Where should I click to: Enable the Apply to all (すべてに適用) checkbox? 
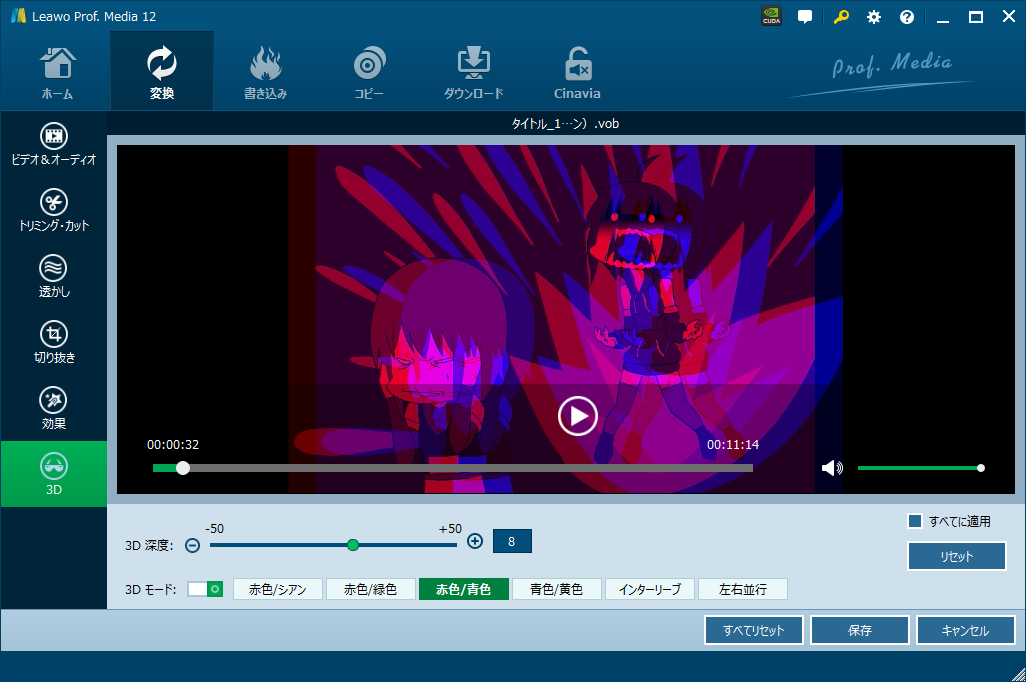[x=914, y=521]
